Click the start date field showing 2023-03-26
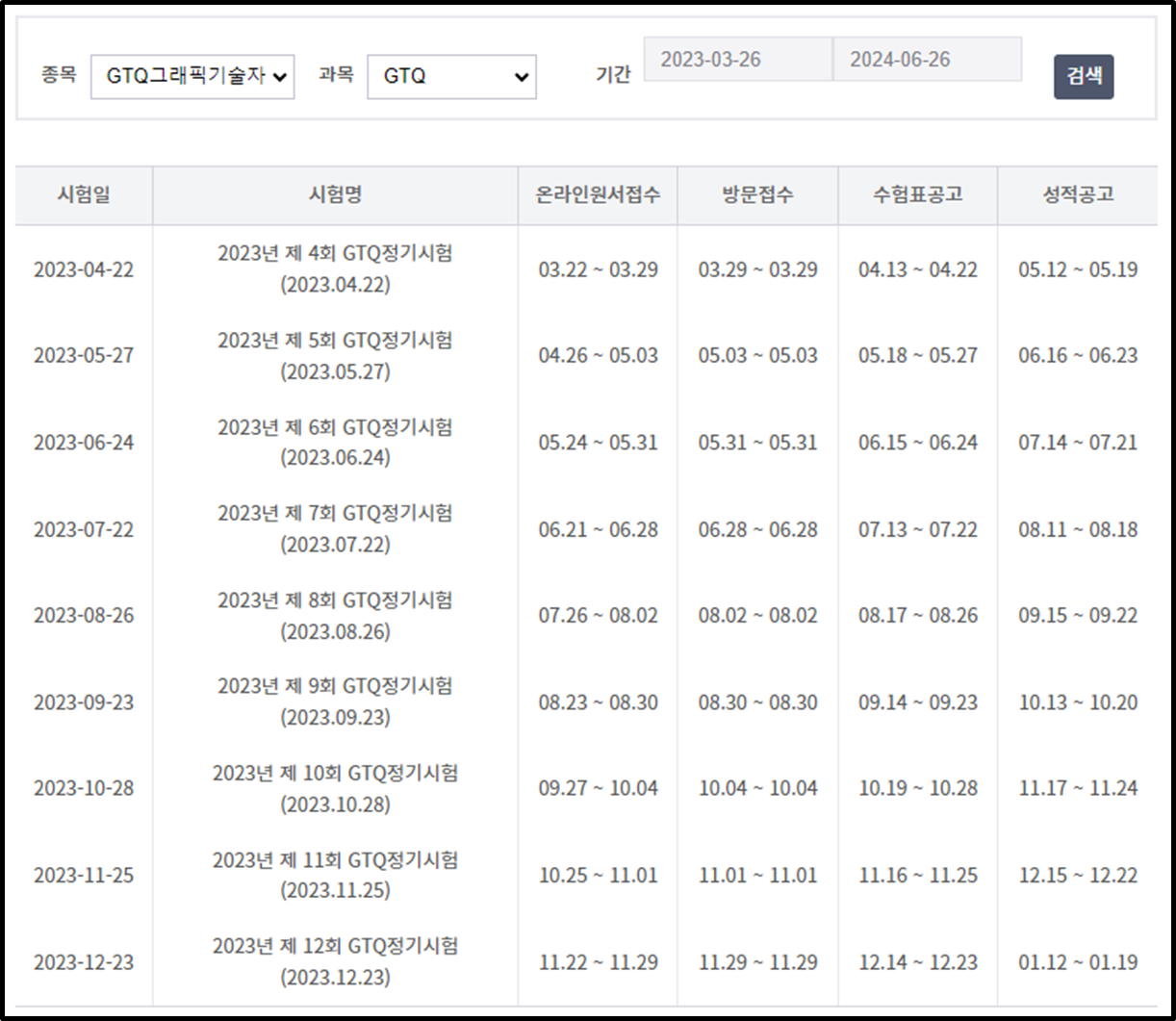The height and width of the screenshot is (1021, 1176). (736, 59)
